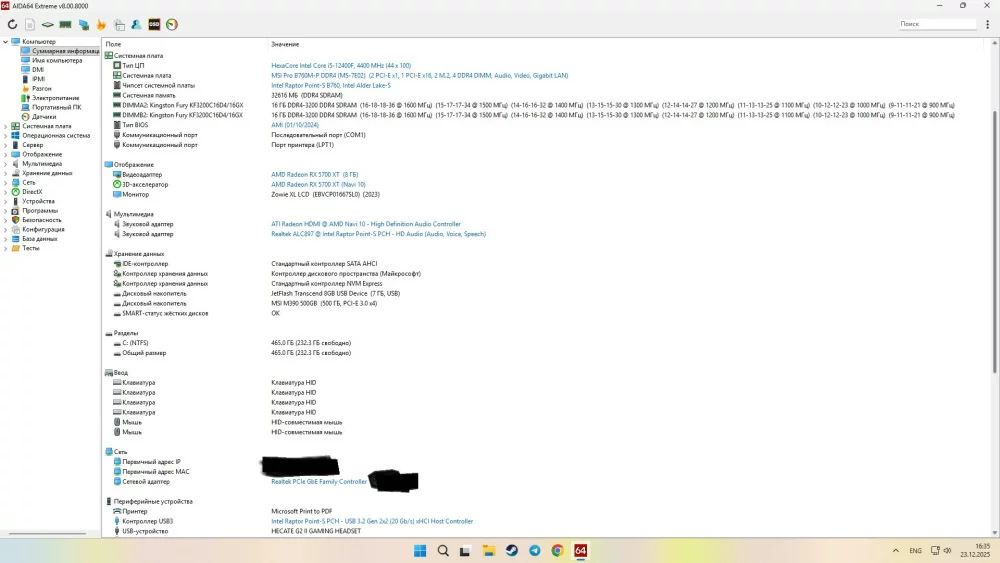Image resolution: width=1000 pixels, height=563 pixels.
Task: Click into the Поиск search field
Action: tap(945, 23)
